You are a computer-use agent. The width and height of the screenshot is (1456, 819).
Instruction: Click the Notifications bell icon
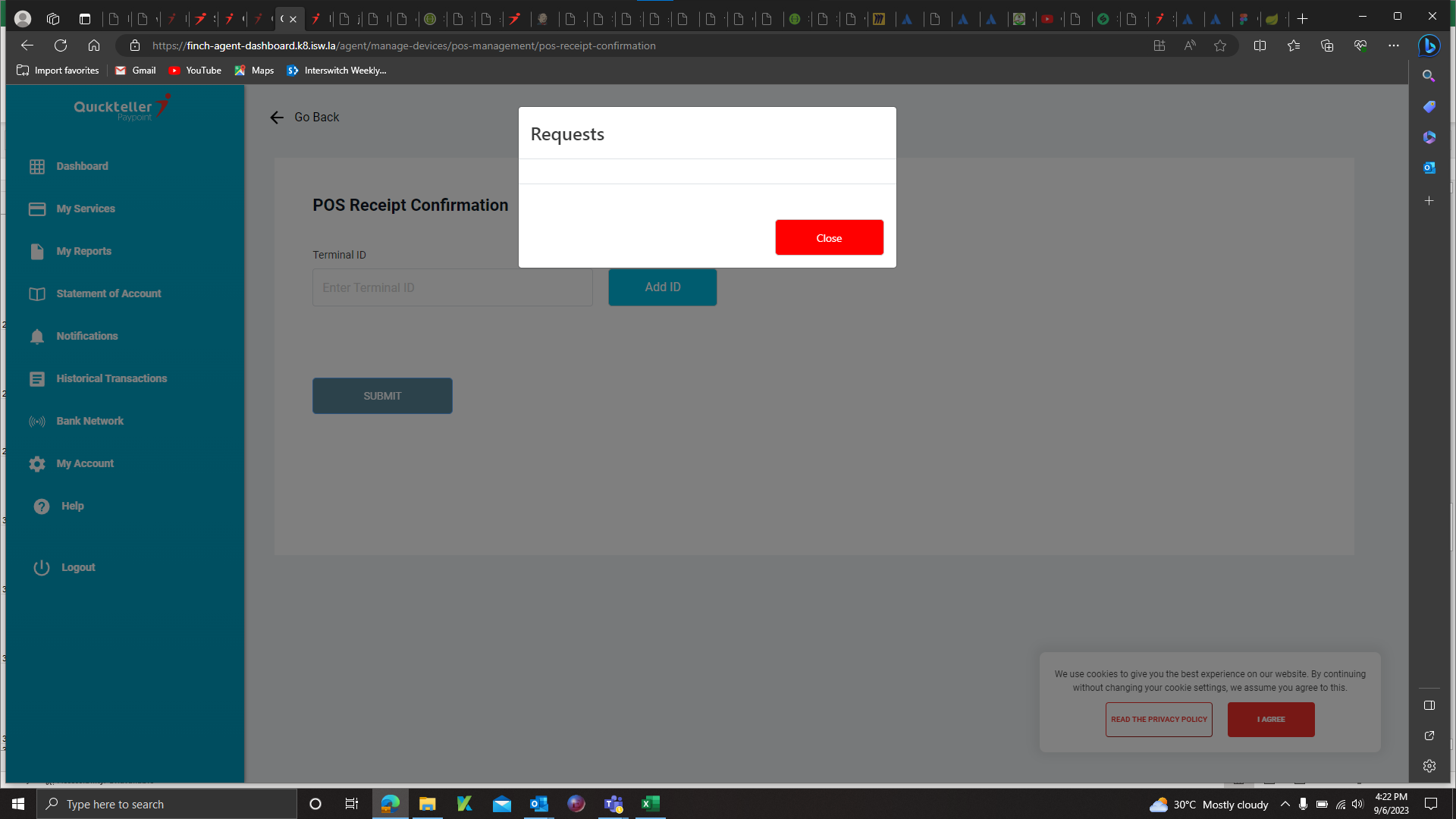pos(37,336)
